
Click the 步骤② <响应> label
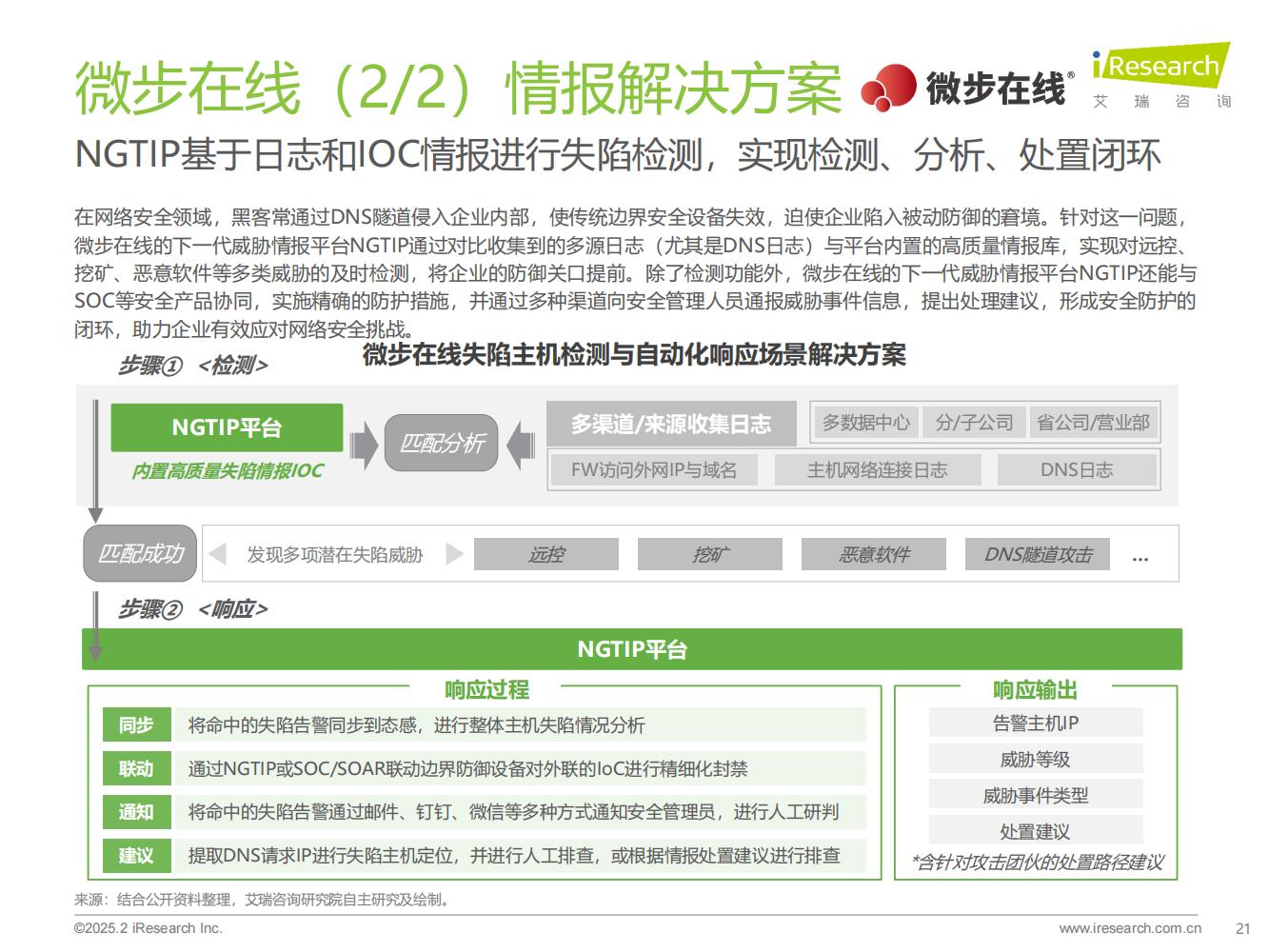(192, 609)
